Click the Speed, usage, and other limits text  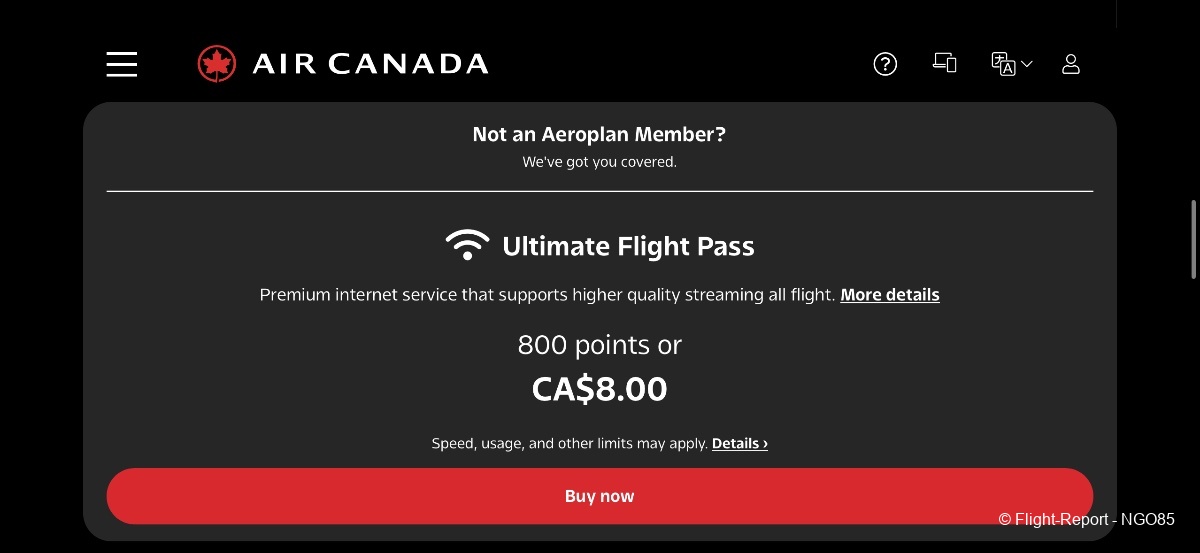[x=569, y=443]
